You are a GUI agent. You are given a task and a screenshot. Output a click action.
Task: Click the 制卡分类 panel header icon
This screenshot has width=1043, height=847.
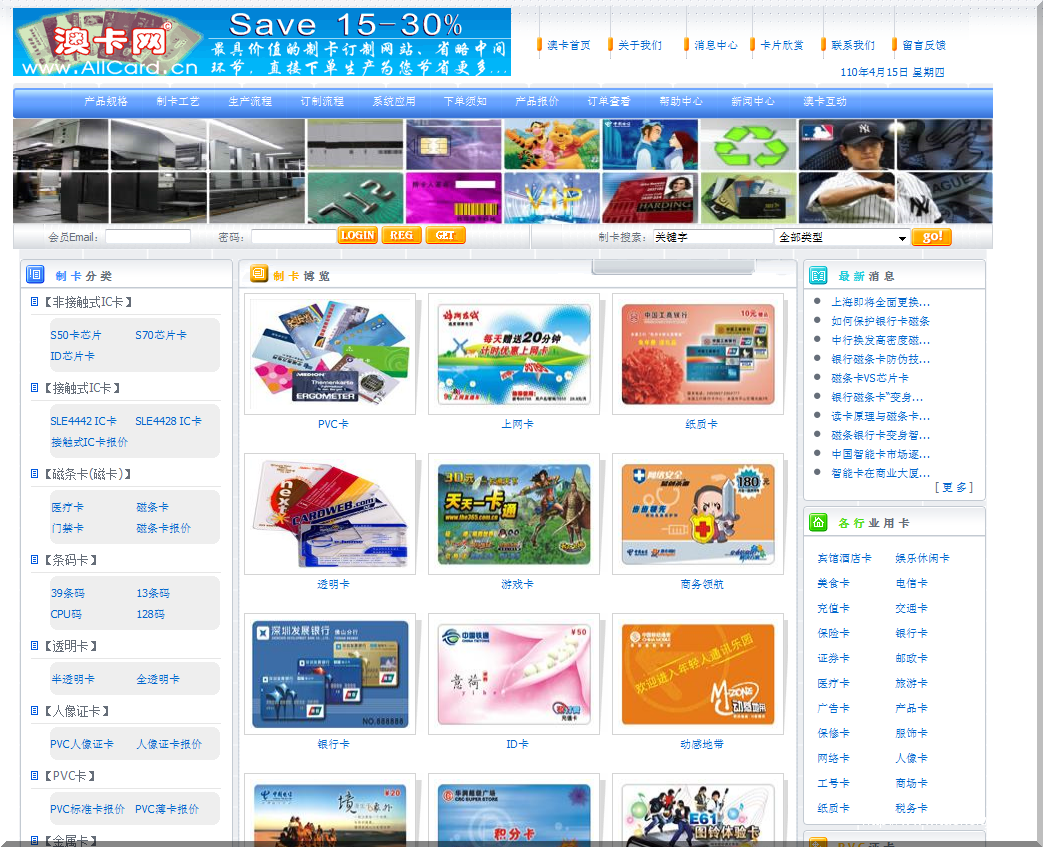[34, 274]
